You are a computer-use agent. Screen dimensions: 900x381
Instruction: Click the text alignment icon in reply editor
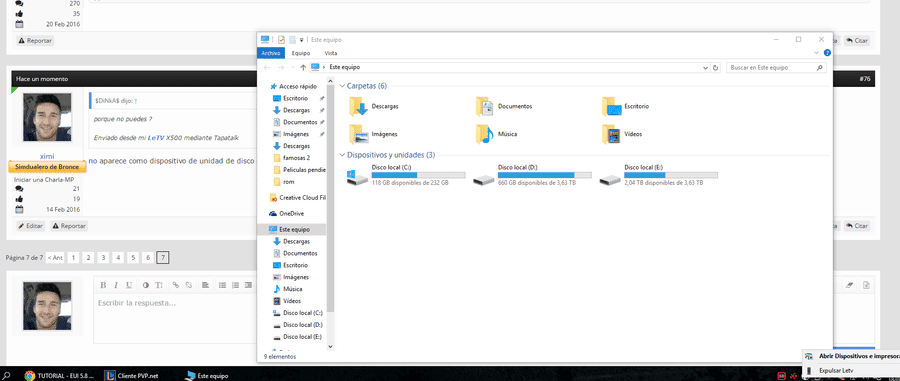point(205,285)
